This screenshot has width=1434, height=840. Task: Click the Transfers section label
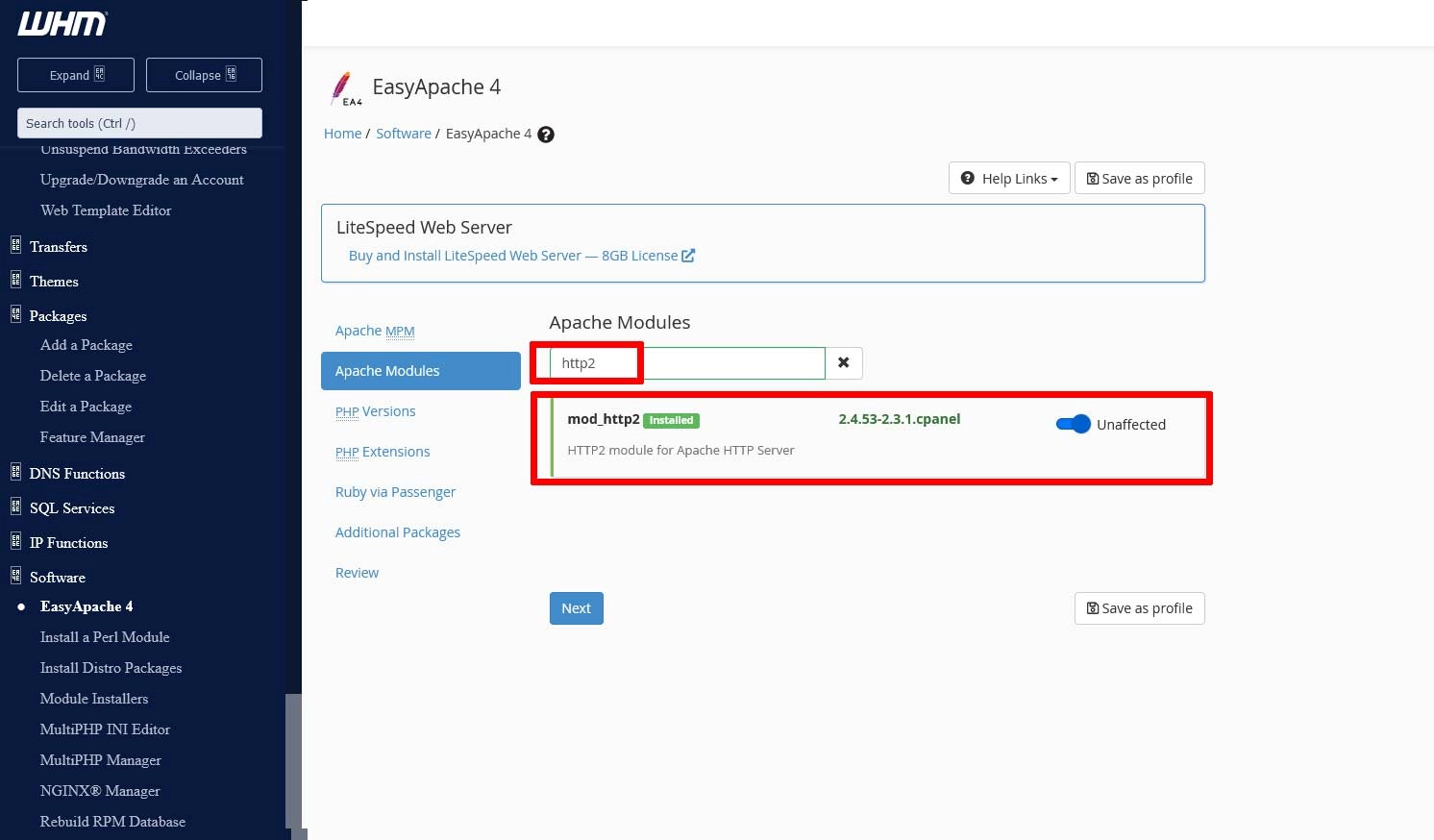pyautogui.click(x=59, y=247)
